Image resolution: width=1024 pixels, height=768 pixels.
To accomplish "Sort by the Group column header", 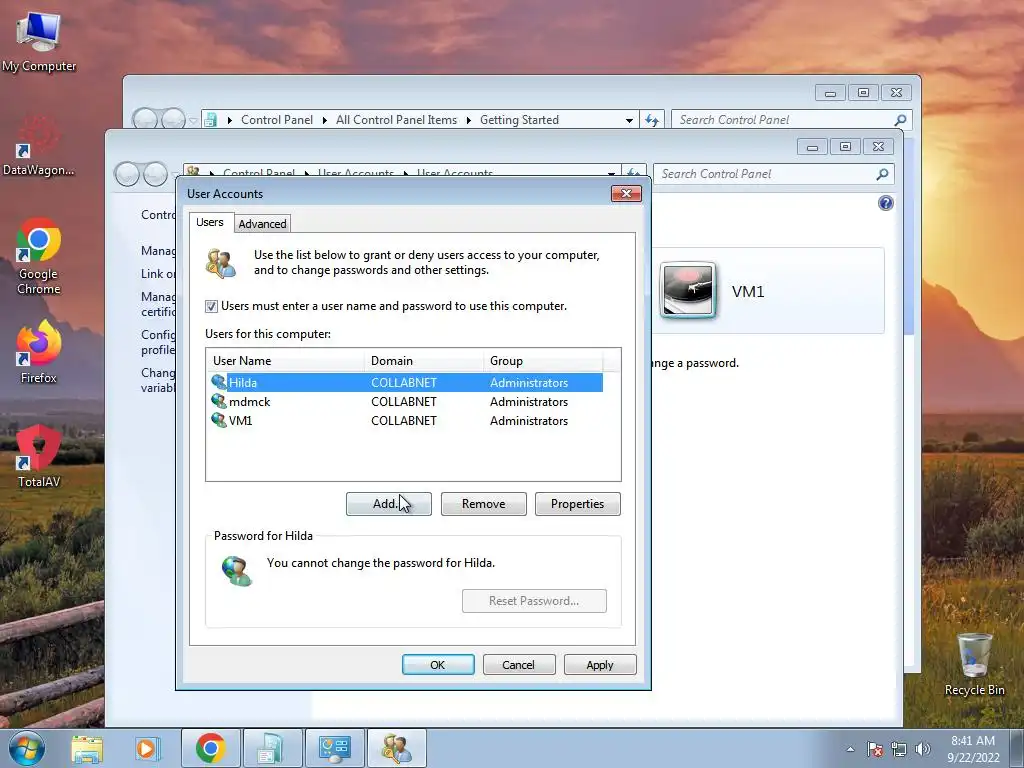I will [543, 360].
